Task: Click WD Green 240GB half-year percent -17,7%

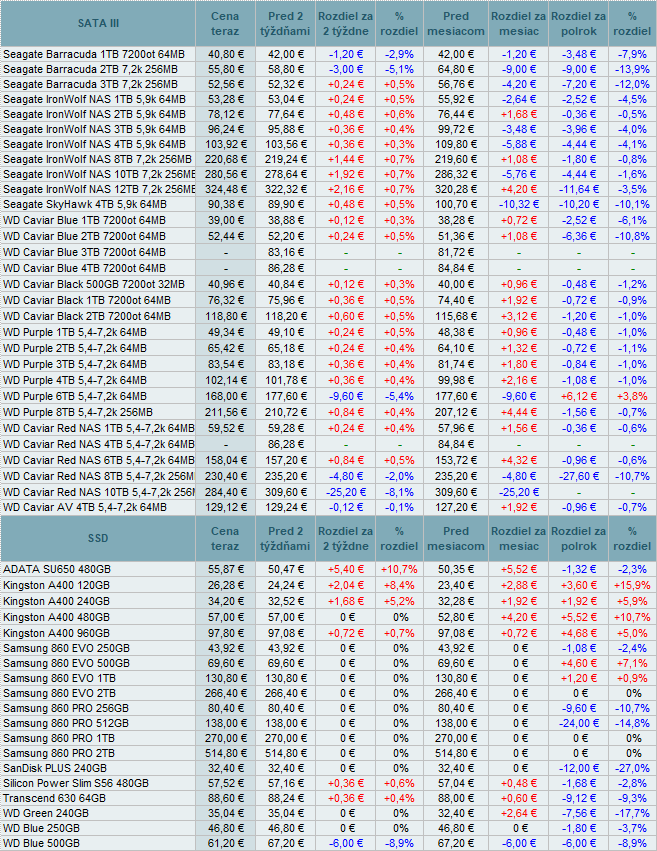Action: click(632, 814)
